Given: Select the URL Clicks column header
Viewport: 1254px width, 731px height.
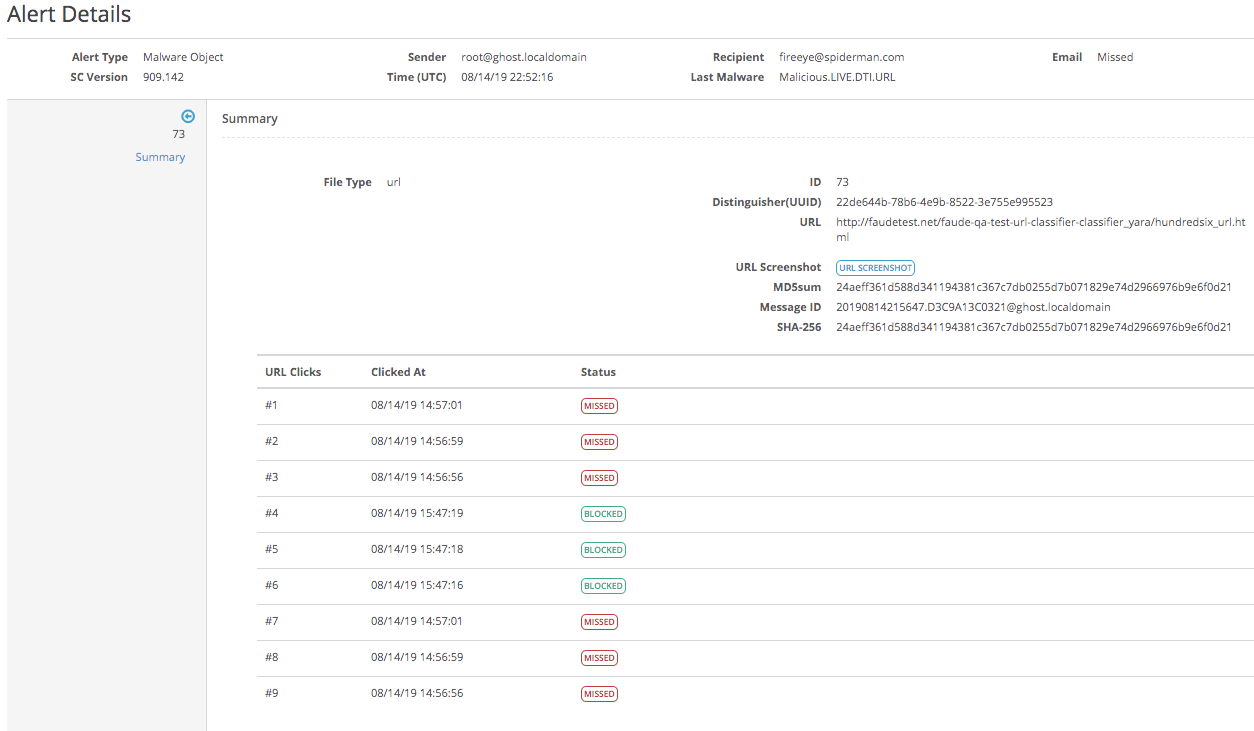Looking at the screenshot, I should (x=293, y=372).
